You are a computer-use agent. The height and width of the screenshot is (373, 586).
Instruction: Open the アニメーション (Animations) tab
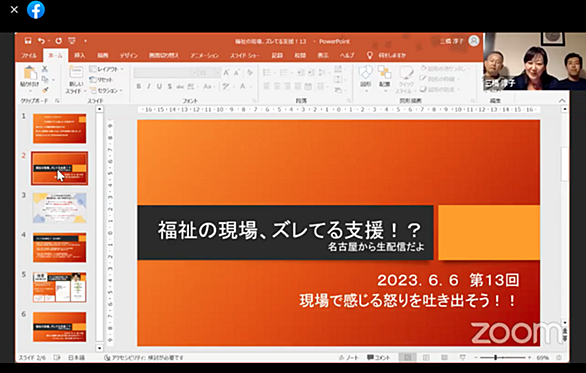coord(204,55)
